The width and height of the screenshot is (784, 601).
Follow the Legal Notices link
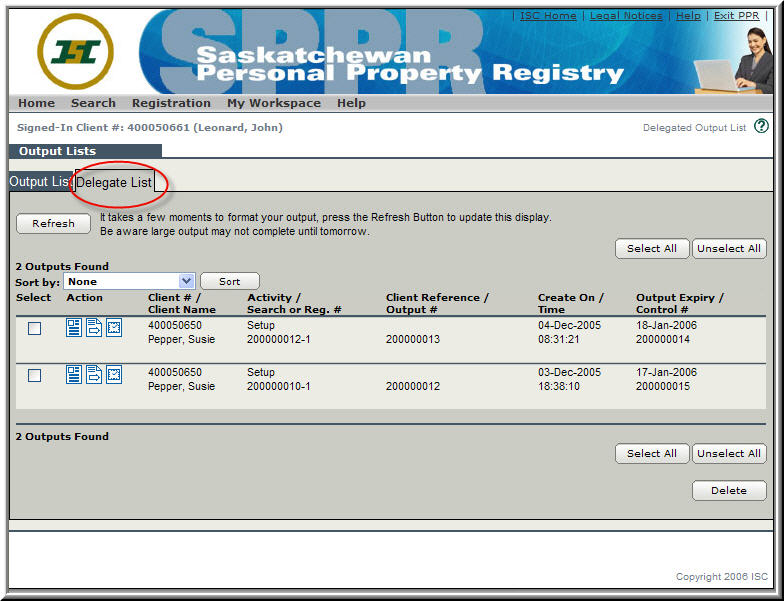coord(626,16)
